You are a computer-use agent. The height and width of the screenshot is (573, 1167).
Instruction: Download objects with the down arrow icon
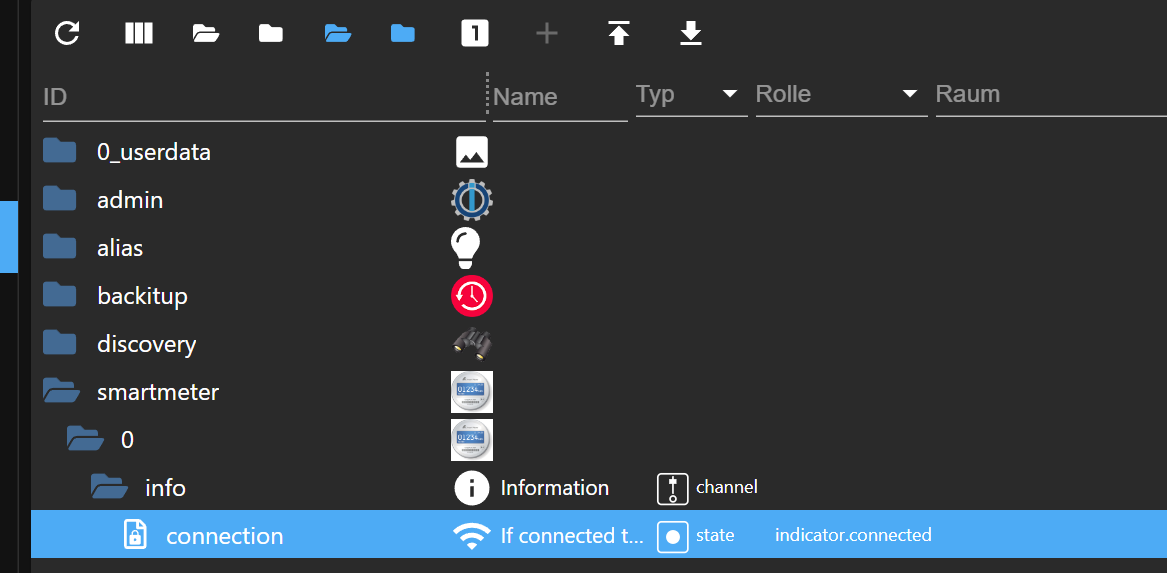pos(691,33)
